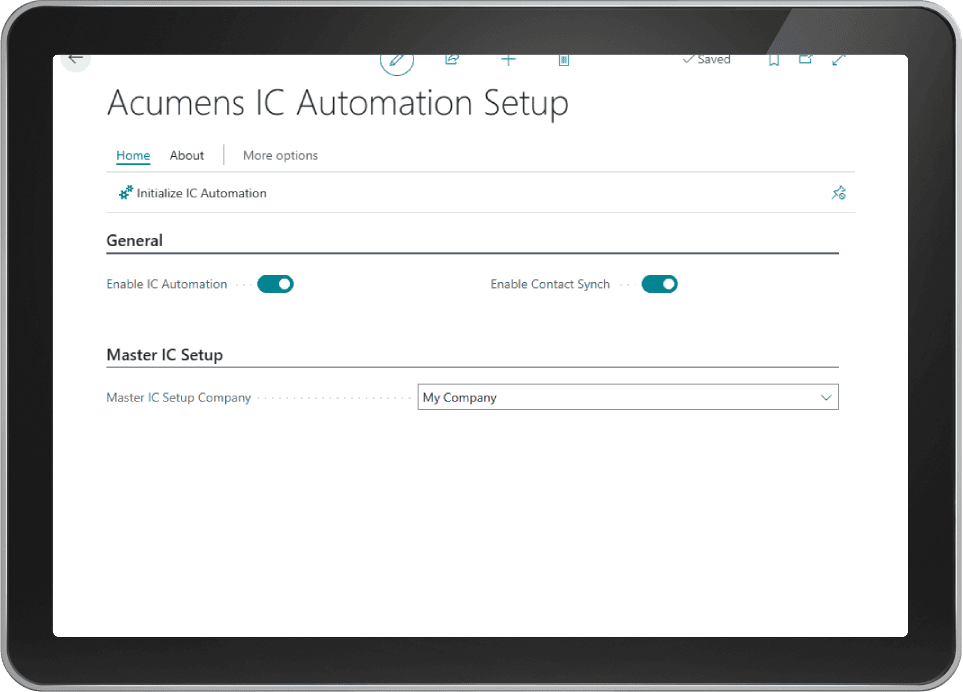This screenshot has height=692, width=963.
Task: Collapse the Master IC Setup section header
Action: pyautogui.click(x=165, y=355)
